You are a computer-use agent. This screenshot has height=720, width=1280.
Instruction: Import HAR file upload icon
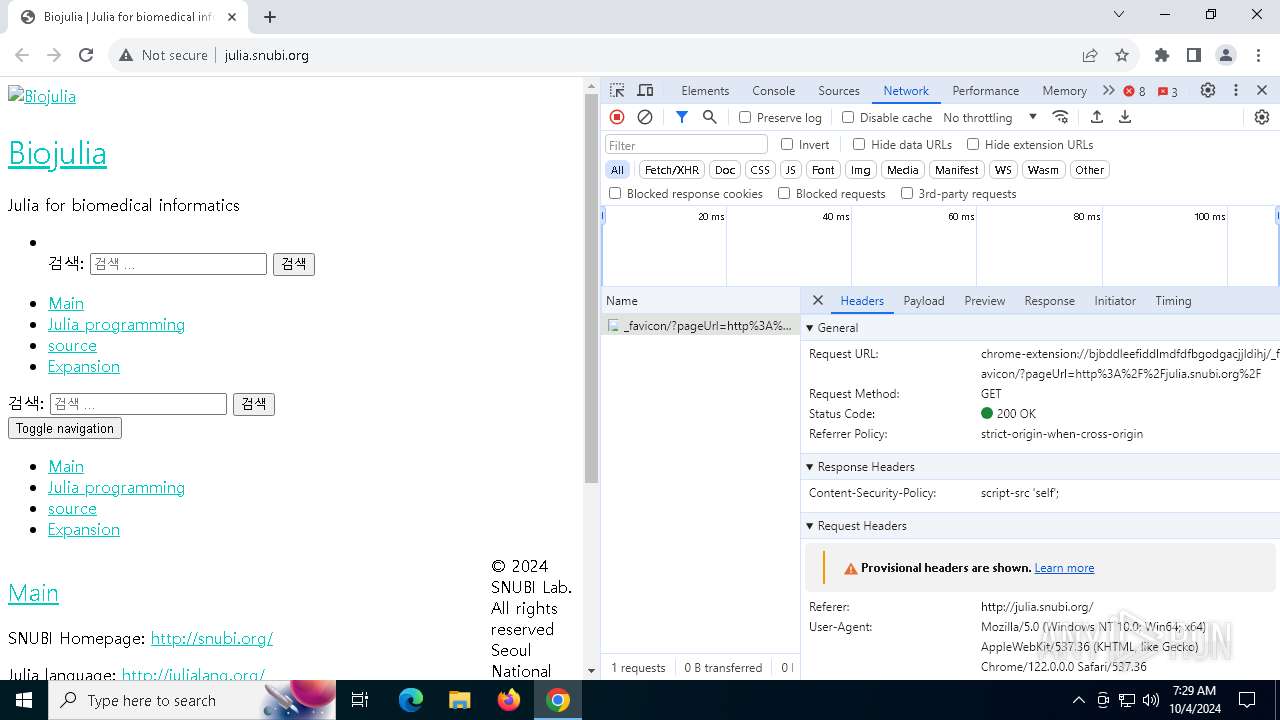tap(1097, 117)
